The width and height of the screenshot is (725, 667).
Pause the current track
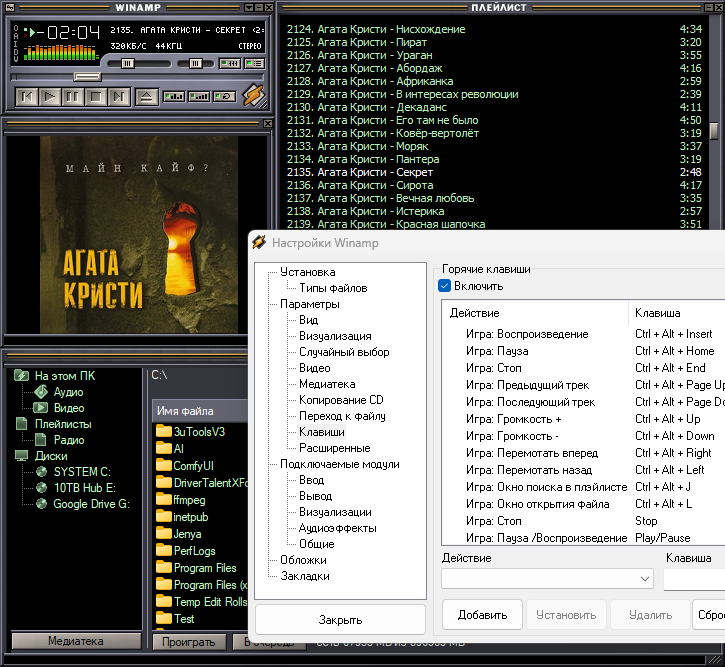coord(73,97)
